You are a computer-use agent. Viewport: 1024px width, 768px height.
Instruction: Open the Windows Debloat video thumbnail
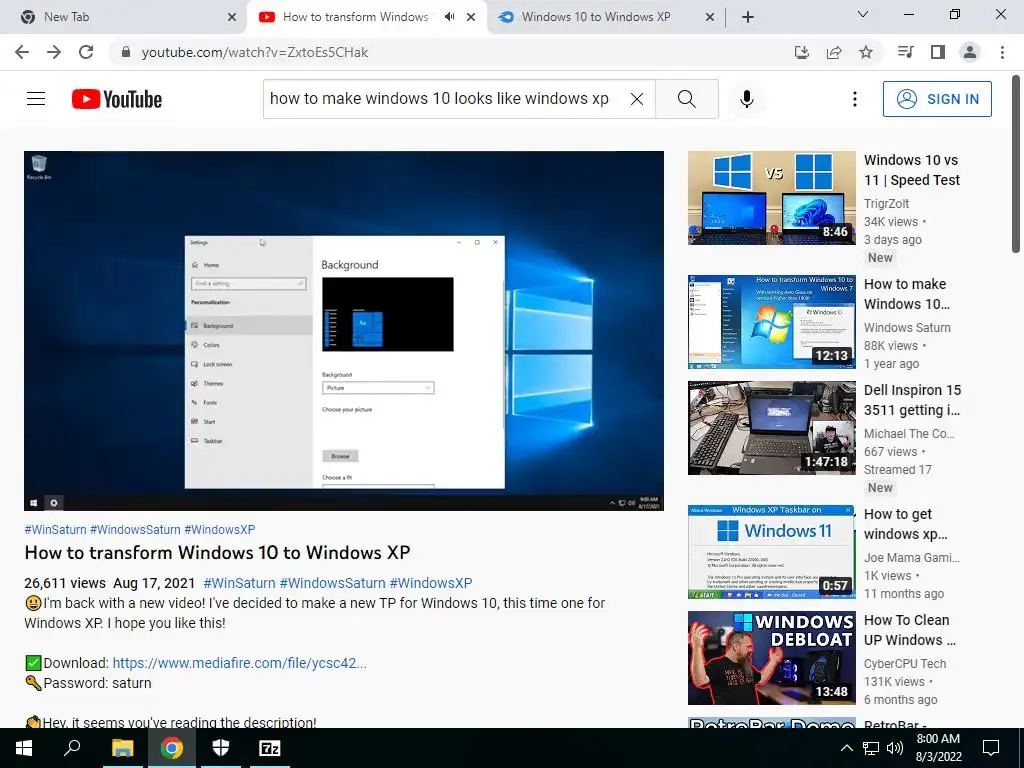pyautogui.click(x=771, y=658)
